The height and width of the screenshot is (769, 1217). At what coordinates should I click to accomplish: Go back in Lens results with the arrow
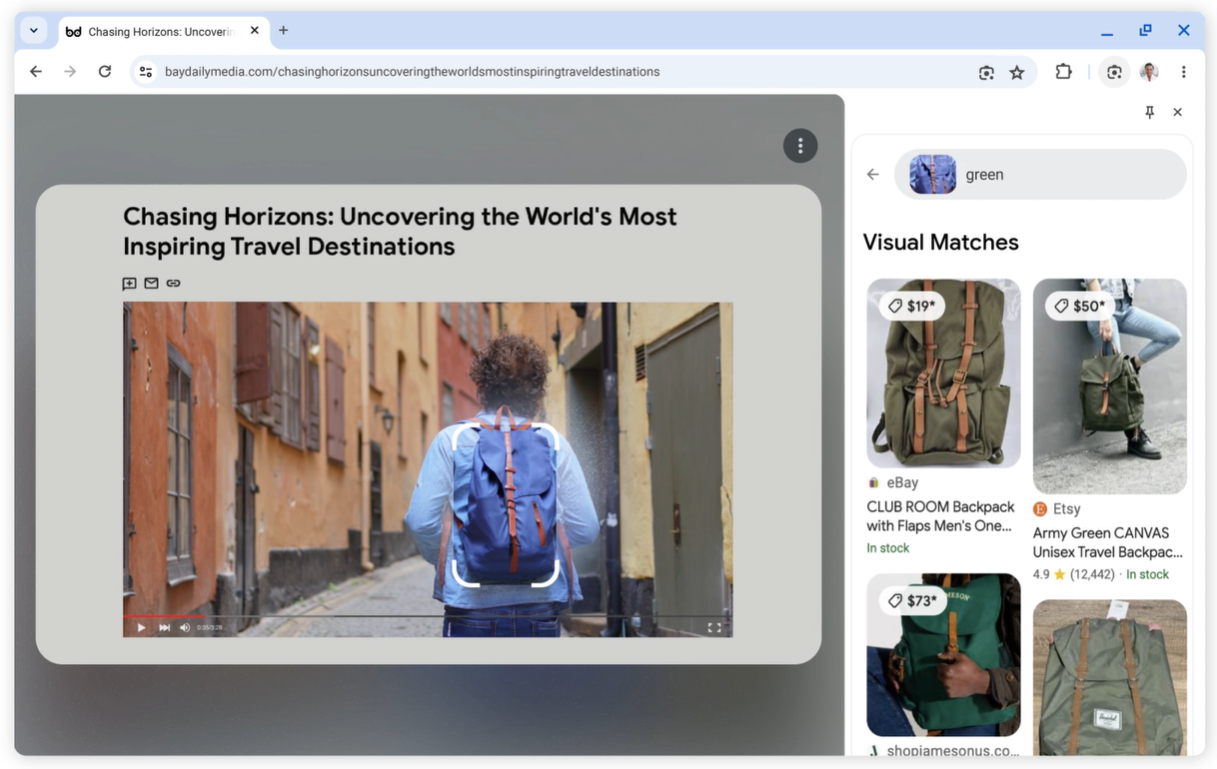tap(872, 174)
